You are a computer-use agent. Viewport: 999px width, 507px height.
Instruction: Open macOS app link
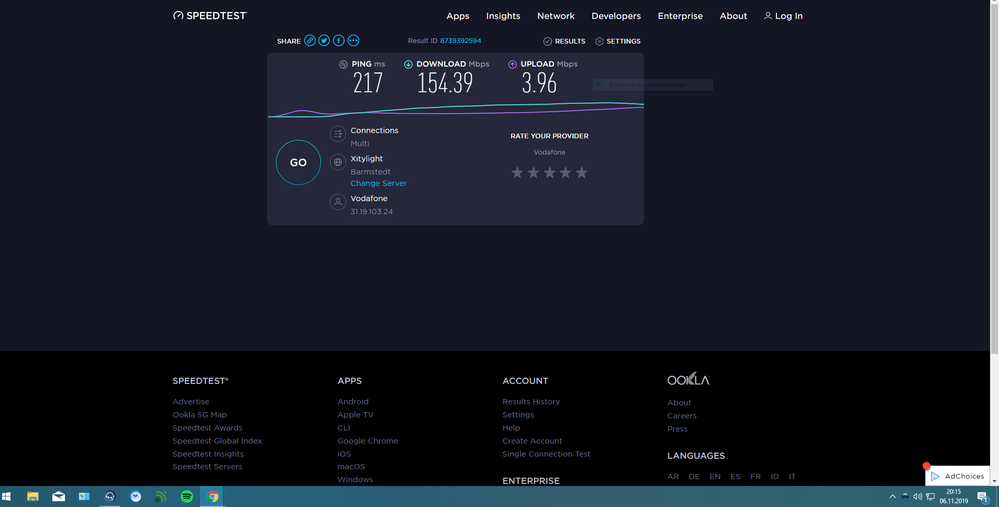(x=351, y=467)
